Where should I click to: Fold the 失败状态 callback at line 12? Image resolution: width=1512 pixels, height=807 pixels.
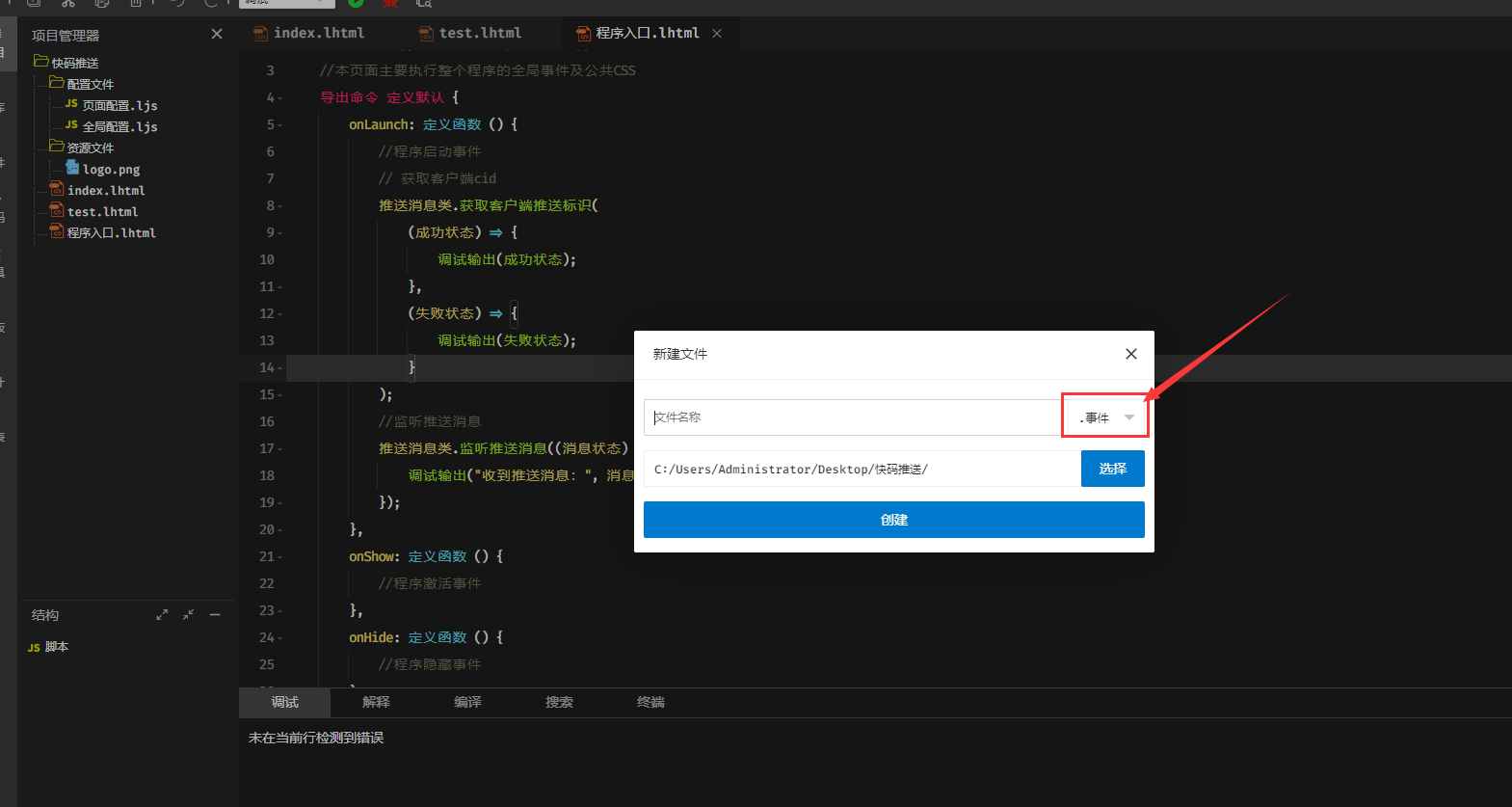(x=279, y=314)
